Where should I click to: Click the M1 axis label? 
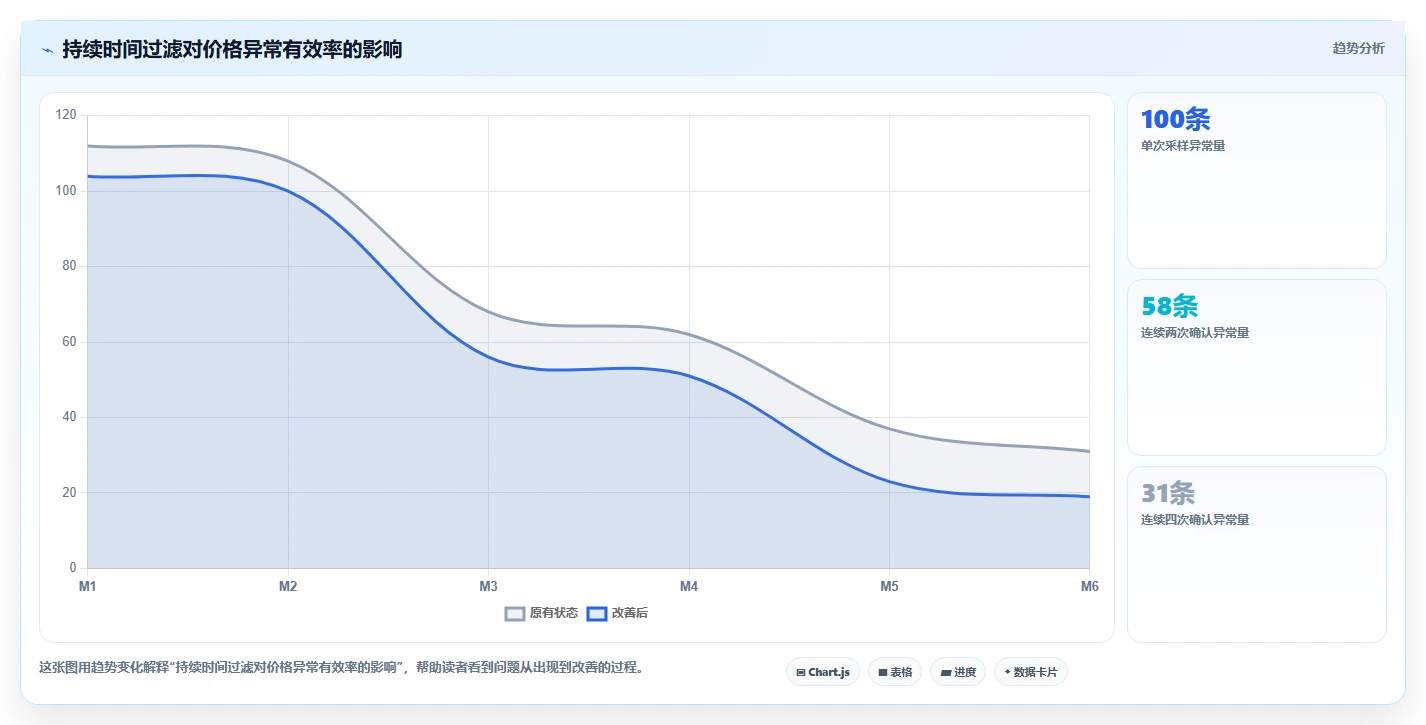pyautogui.click(x=88, y=587)
